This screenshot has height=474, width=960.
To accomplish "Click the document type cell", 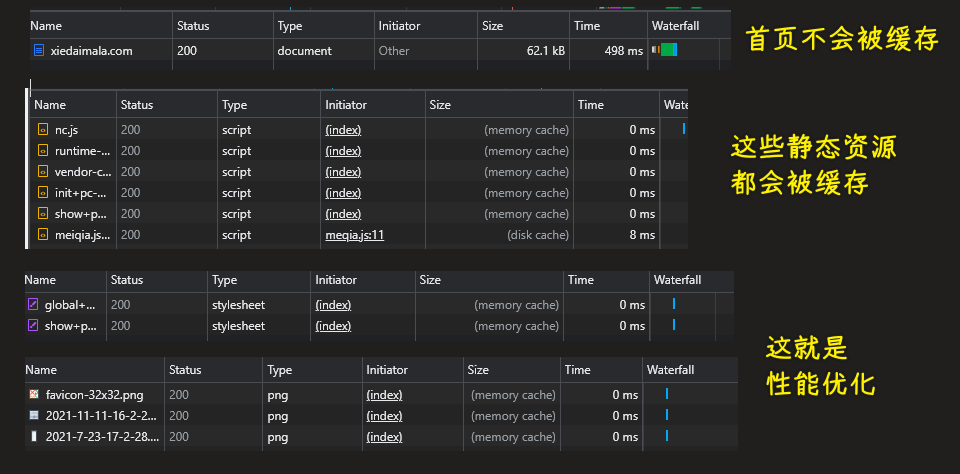I will click(304, 51).
